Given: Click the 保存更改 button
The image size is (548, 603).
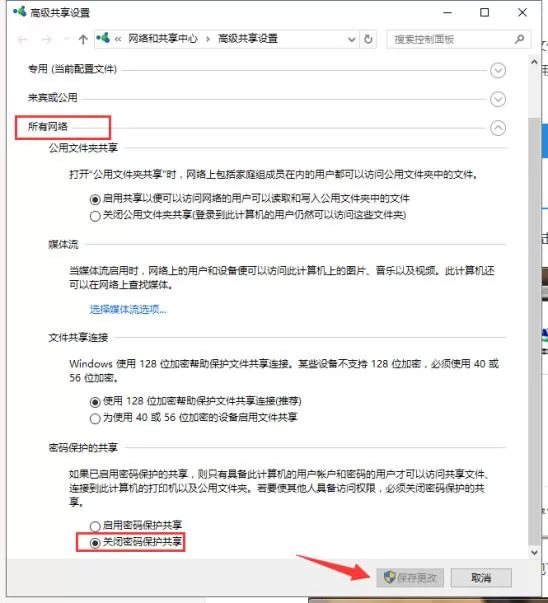Looking at the screenshot, I should (410, 578).
